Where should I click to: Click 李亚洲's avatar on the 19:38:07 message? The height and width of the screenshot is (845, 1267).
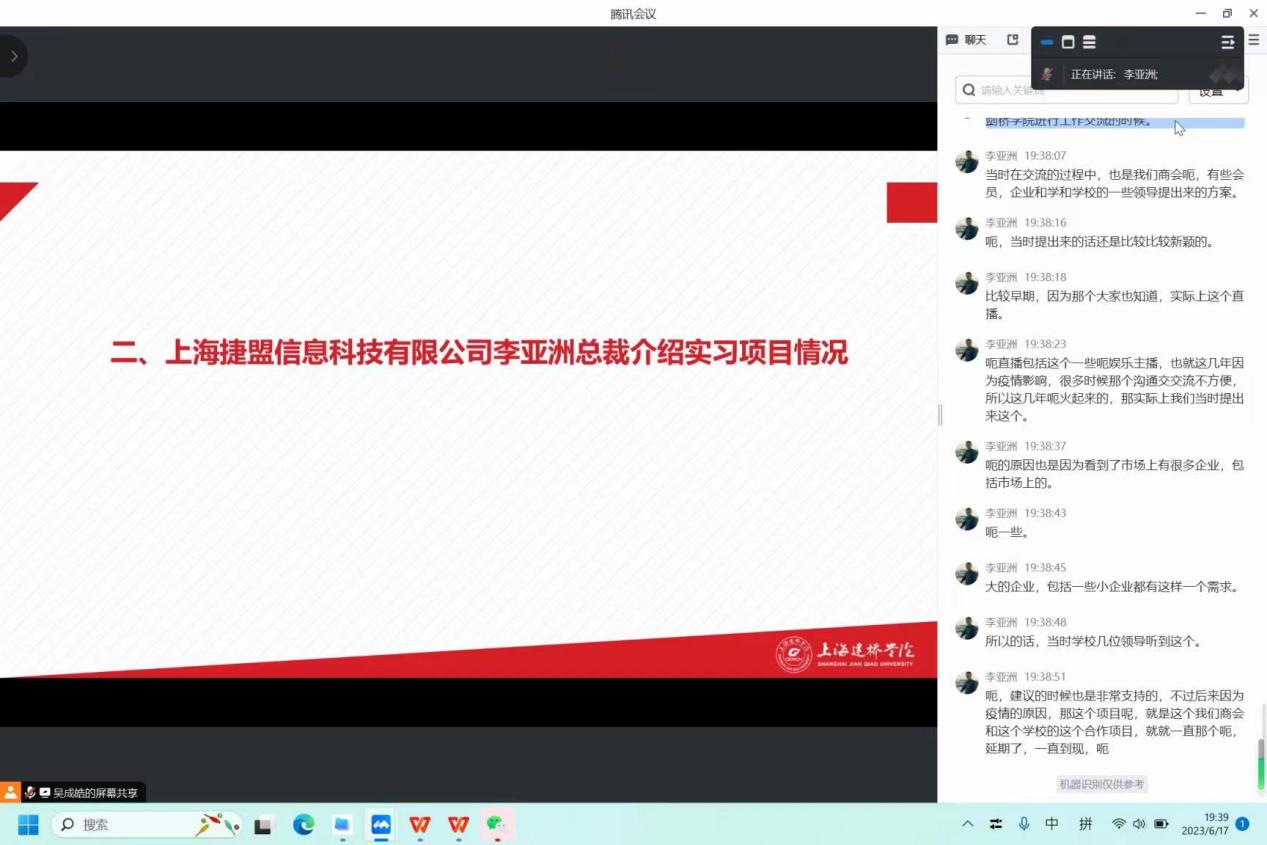(x=967, y=162)
